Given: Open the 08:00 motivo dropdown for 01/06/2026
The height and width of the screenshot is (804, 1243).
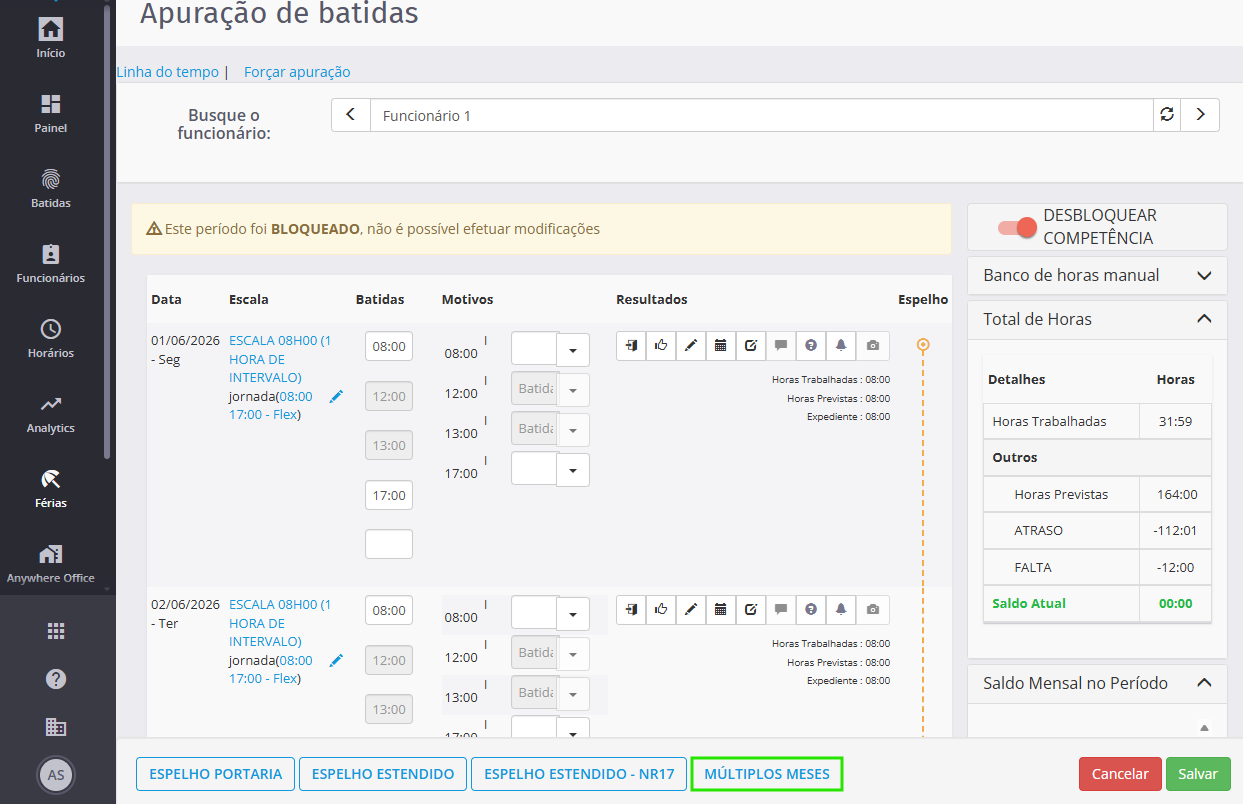Looking at the screenshot, I should point(573,350).
